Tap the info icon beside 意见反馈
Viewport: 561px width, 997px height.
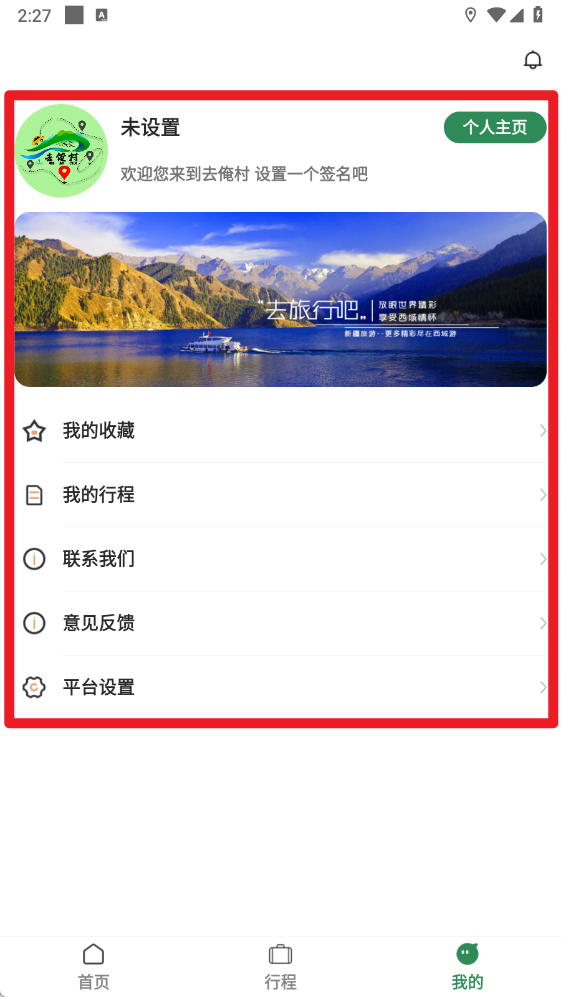[34, 623]
